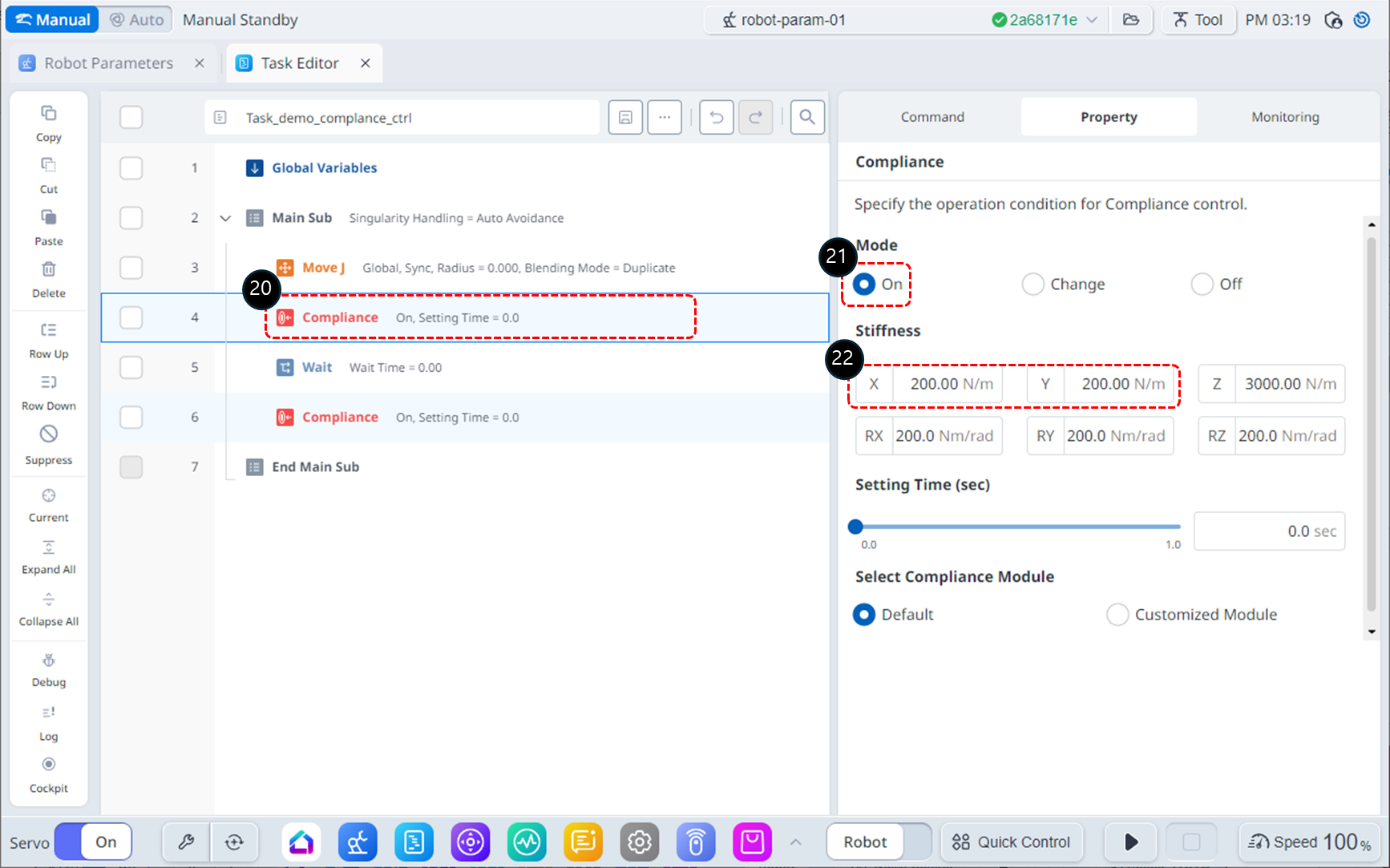1390x868 pixels.
Task: Open the Debug tool
Action: 48,661
